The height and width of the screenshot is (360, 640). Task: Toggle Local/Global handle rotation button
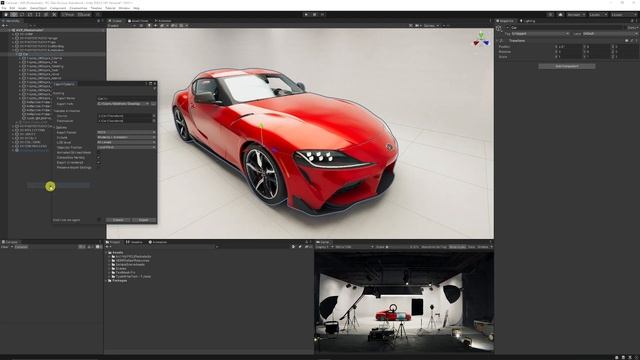[x=84, y=14]
